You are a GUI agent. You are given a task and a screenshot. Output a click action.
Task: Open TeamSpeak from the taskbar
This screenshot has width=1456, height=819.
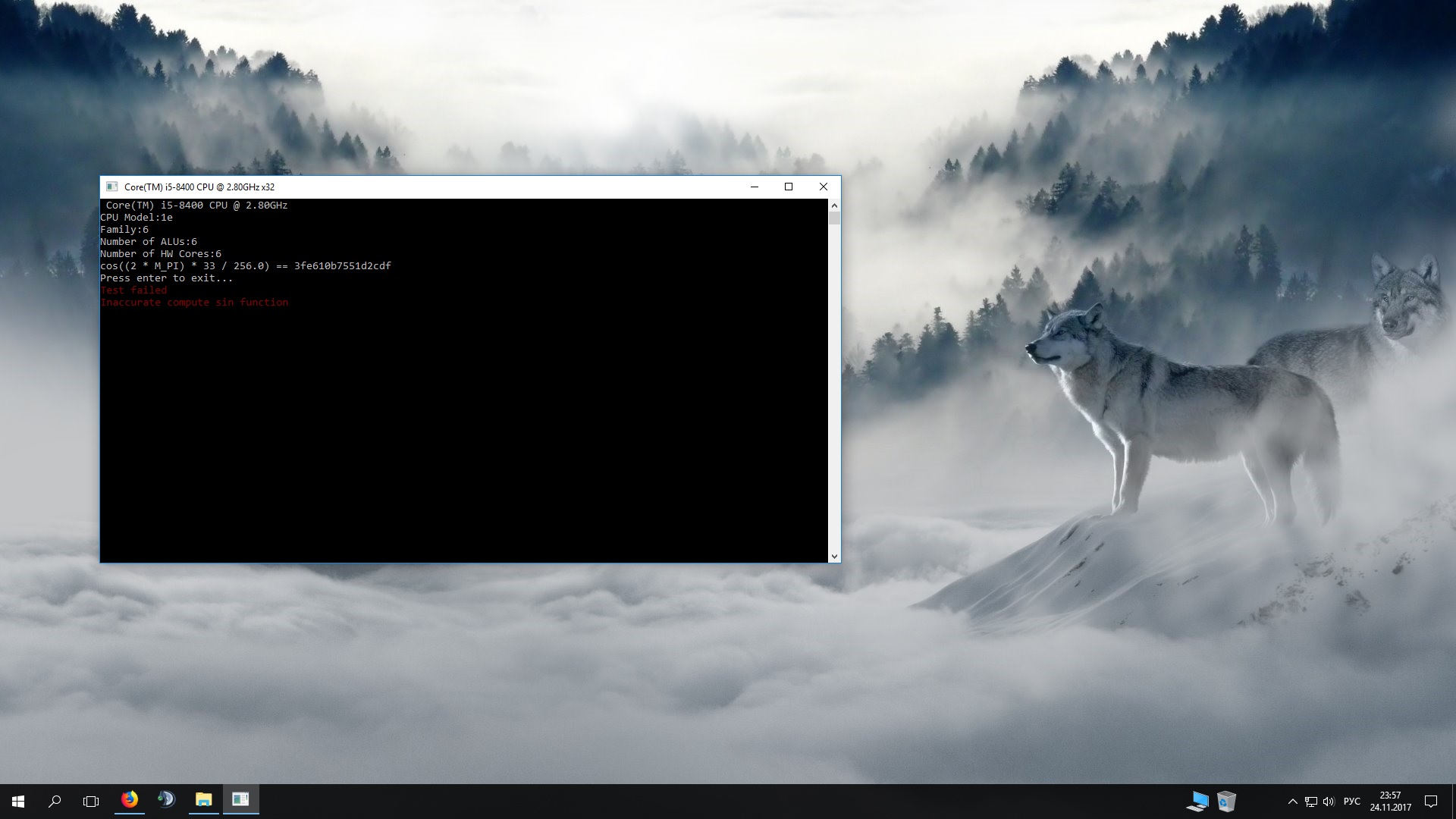tap(166, 800)
